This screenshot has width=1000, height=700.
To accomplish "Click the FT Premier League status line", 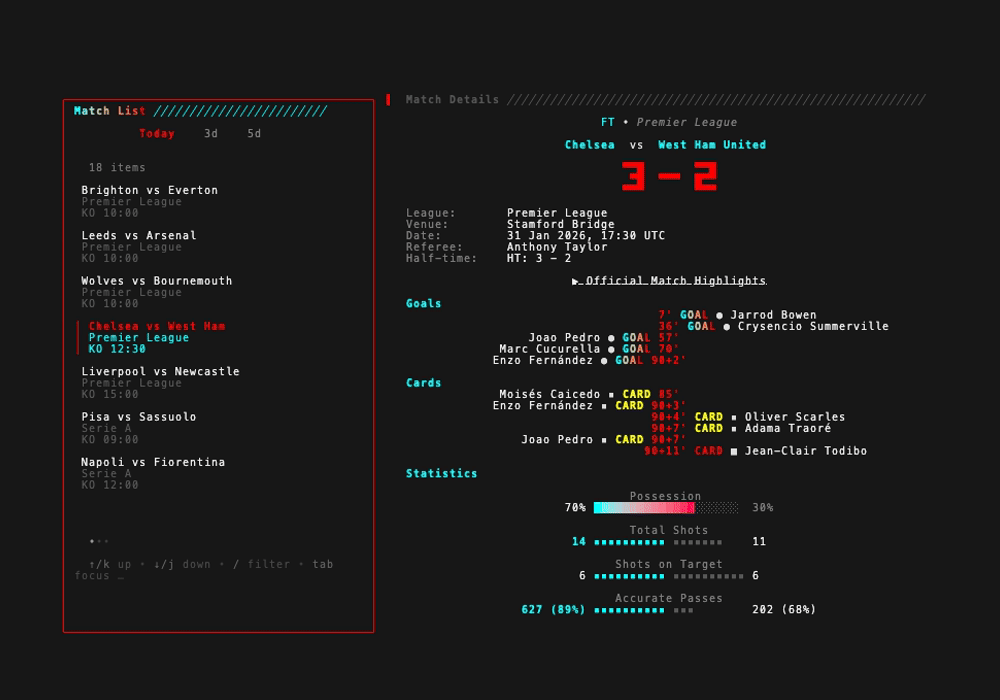I will click(669, 122).
